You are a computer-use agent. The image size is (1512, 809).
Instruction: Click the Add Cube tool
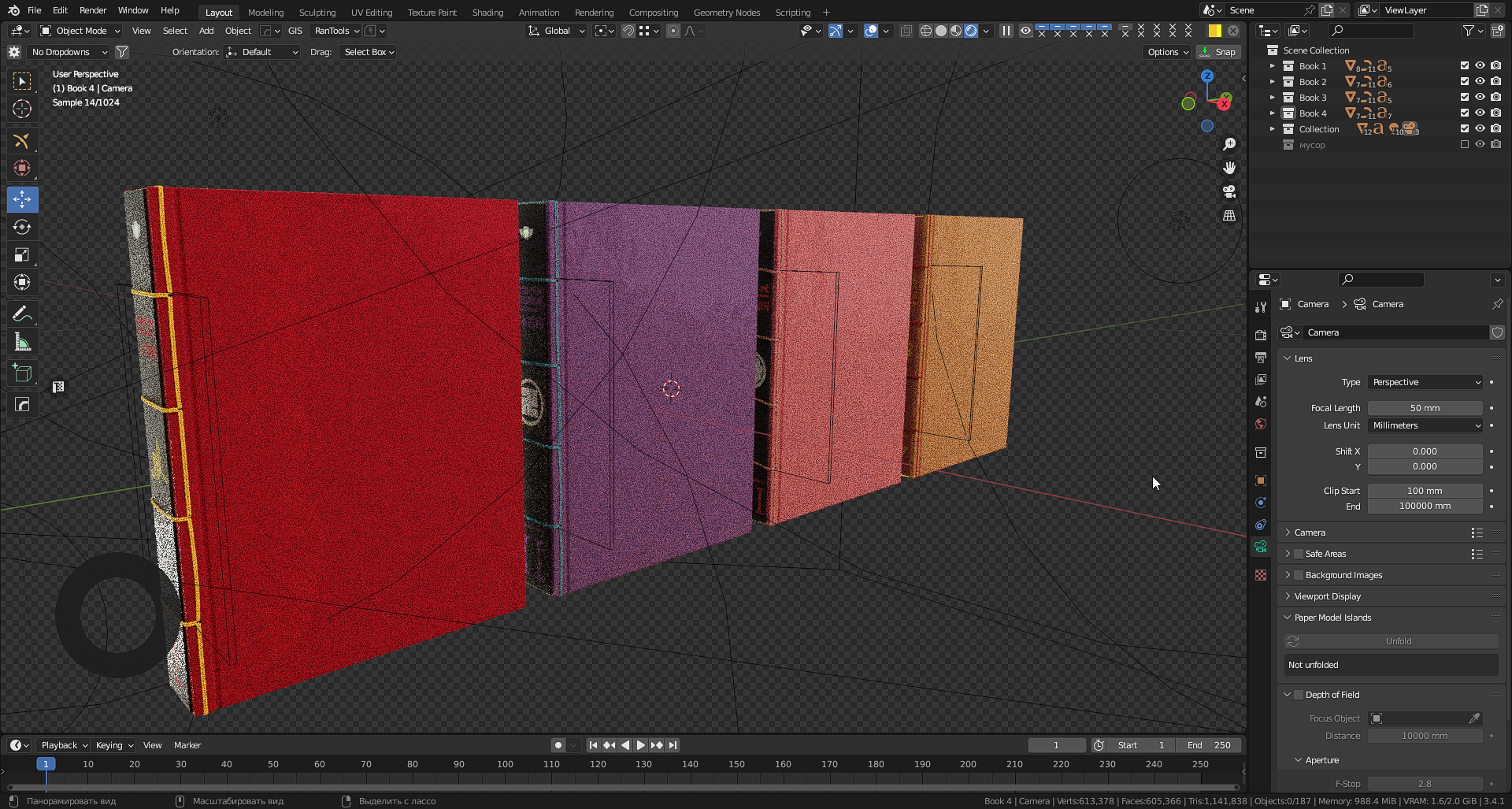(22, 373)
